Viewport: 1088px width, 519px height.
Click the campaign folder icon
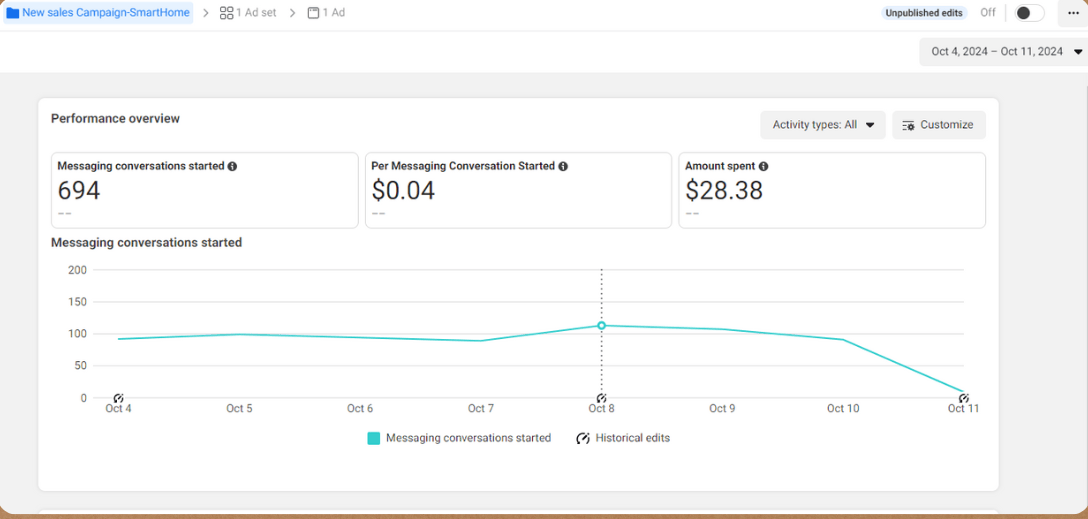pos(13,13)
